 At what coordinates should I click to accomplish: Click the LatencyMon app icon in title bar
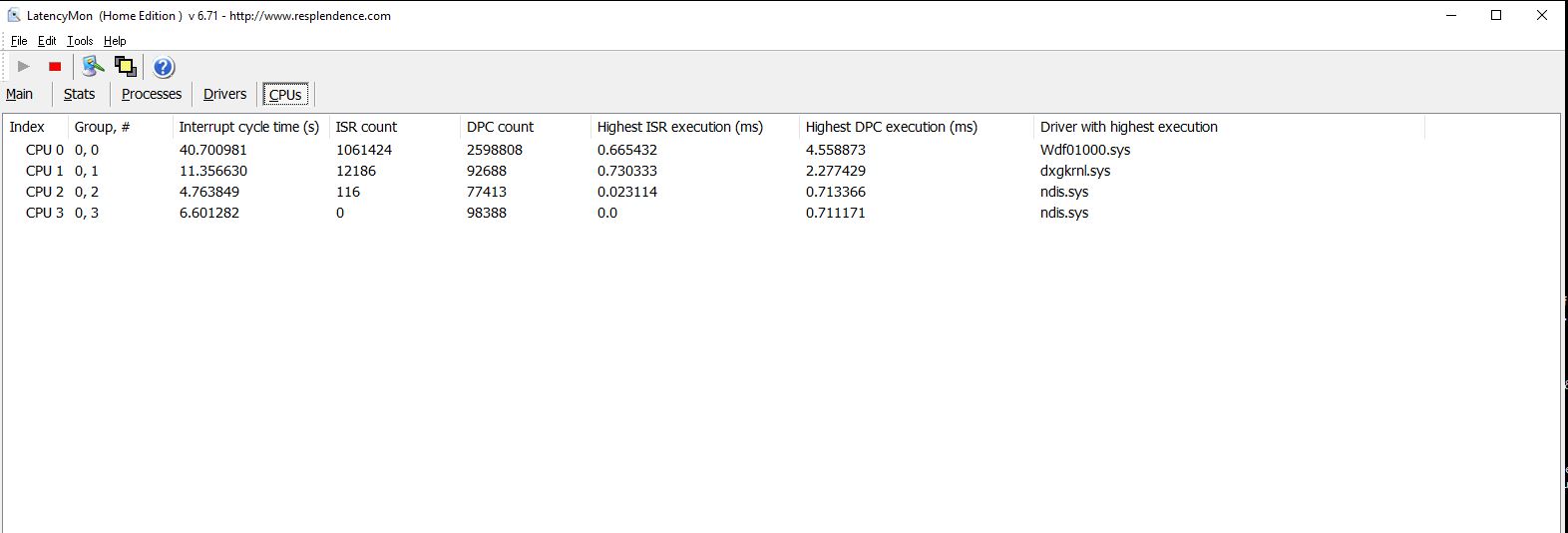click(x=14, y=15)
